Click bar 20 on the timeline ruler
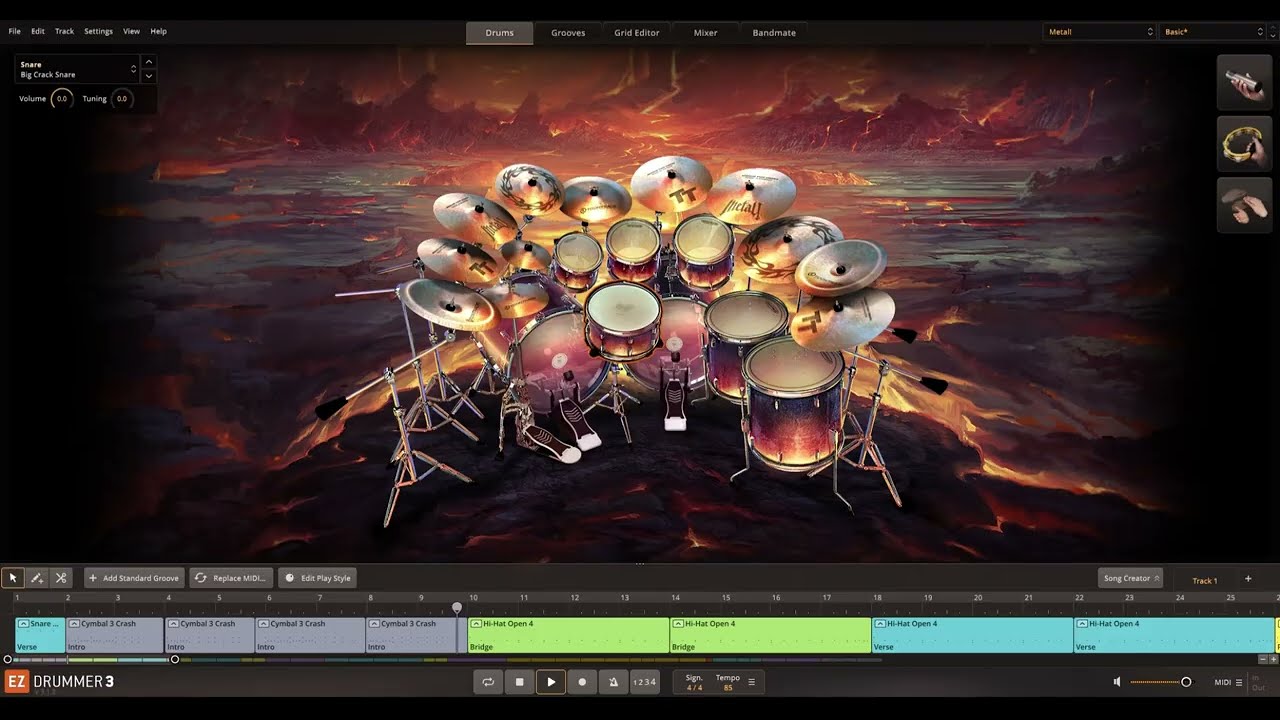Image resolution: width=1280 pixels, height=720 pixels. (x=978, y=598)
